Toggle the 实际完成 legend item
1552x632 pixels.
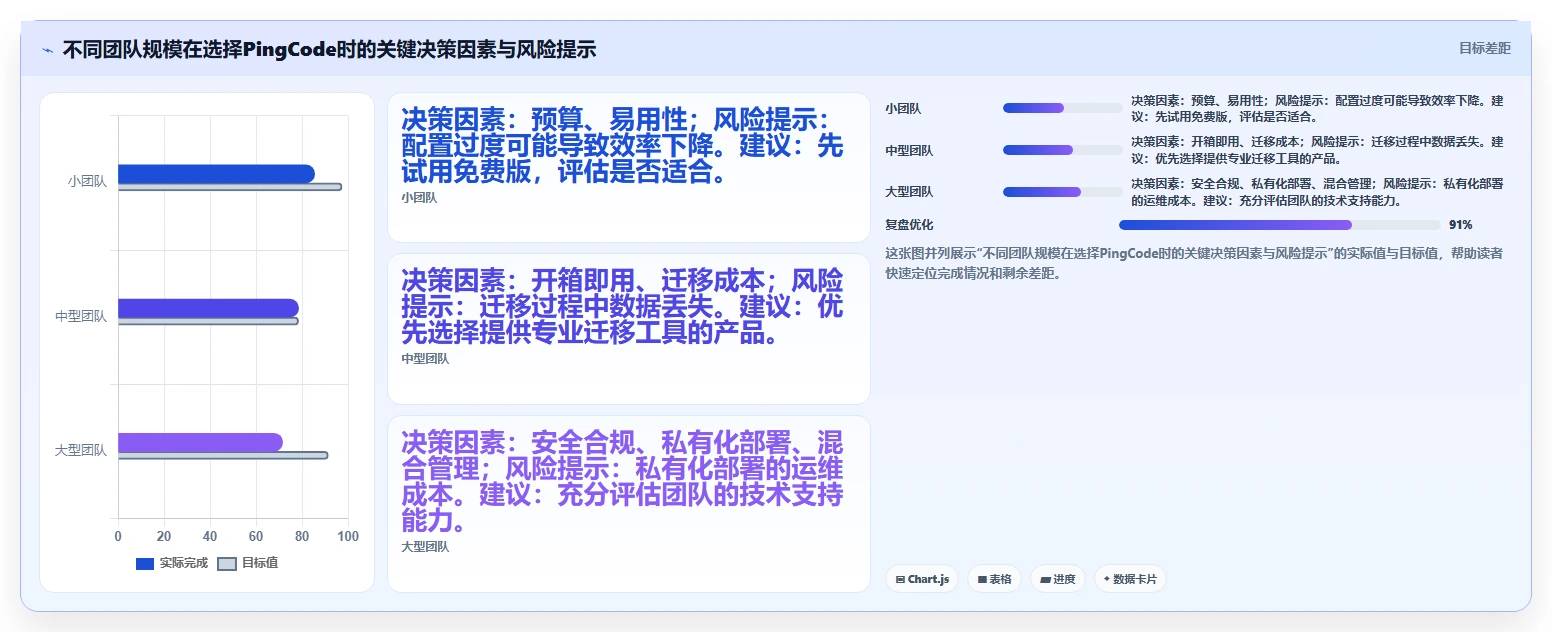coord(172,563)
